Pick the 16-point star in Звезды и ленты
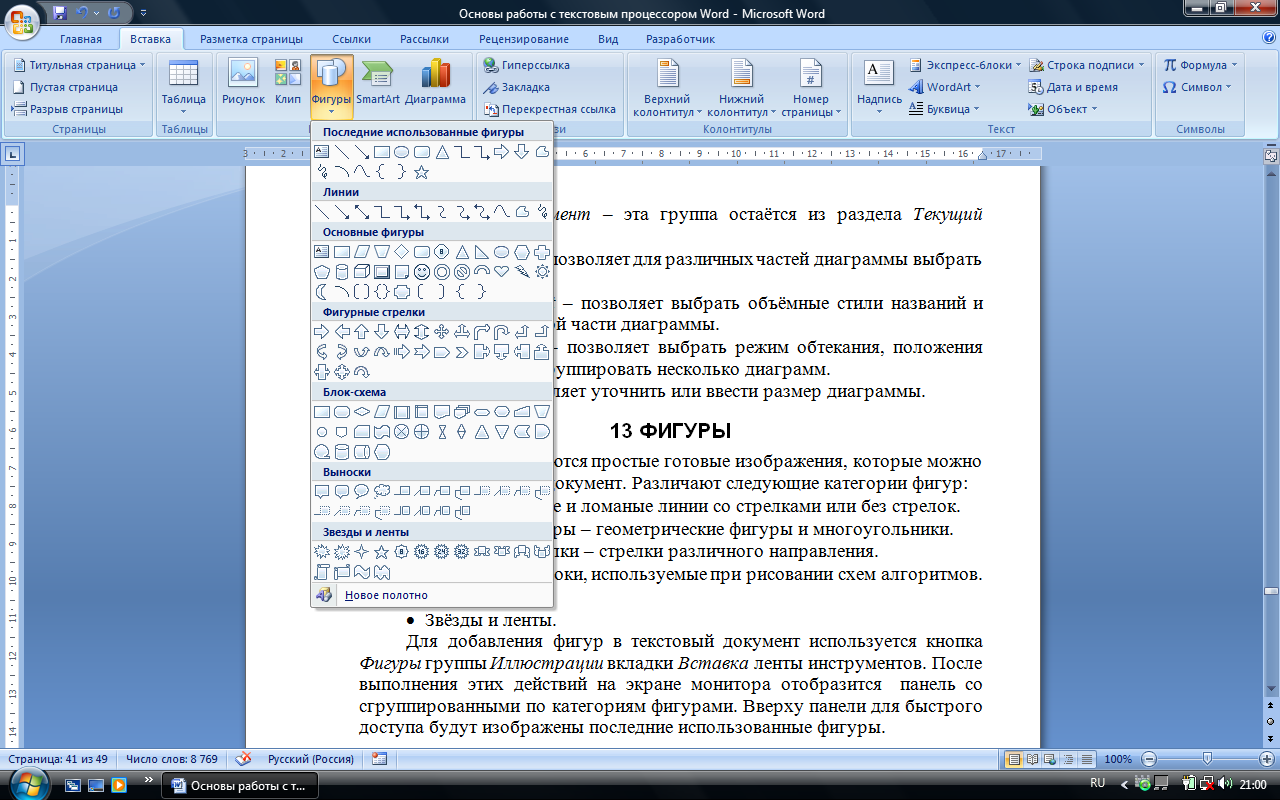Viewport: 1280px width, 800px height. tap(422, 551)
